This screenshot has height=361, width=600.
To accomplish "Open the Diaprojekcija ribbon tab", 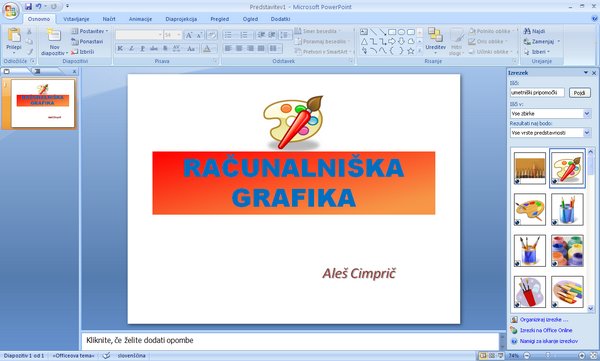I will pyautogui.click(x=181, y=19).
